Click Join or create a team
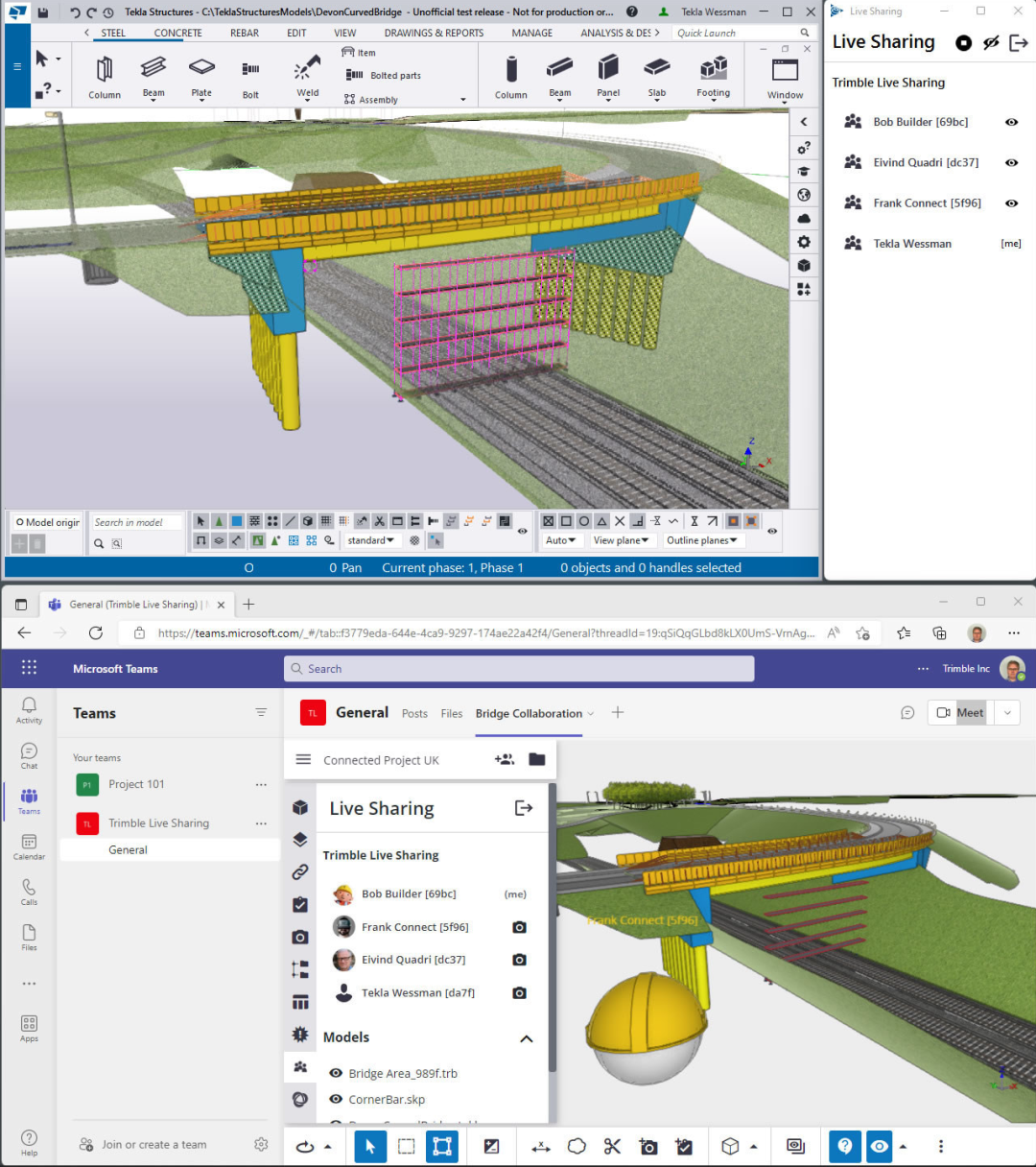 pos(143,1144)
